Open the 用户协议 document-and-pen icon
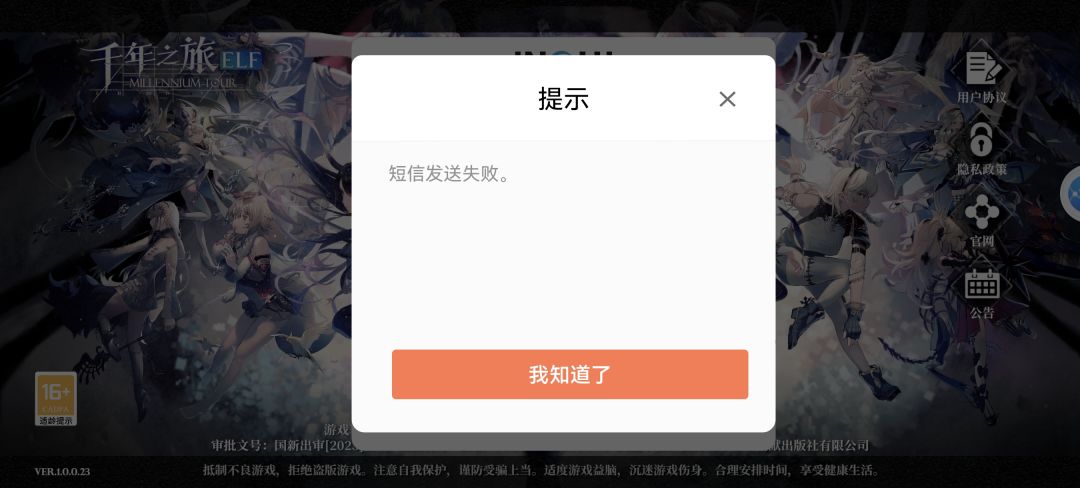Image resolution: width=1080 pixels, height=488 pixels. [982, 68]
